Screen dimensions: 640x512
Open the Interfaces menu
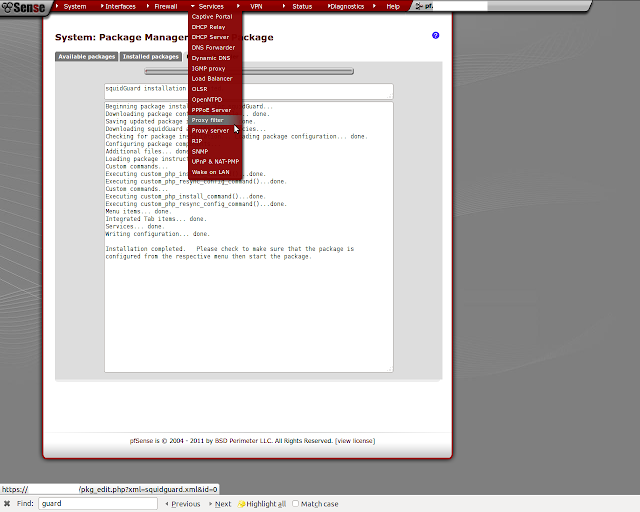click(x=120, y=6)
